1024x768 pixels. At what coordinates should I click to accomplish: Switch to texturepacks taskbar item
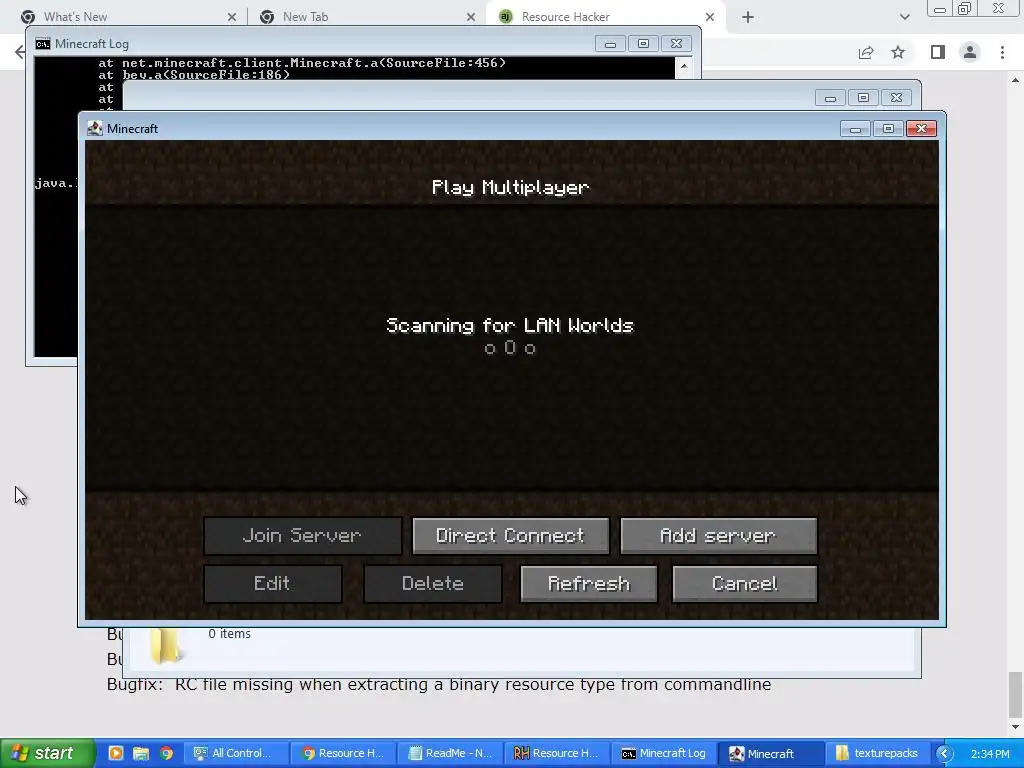point(876,753)
